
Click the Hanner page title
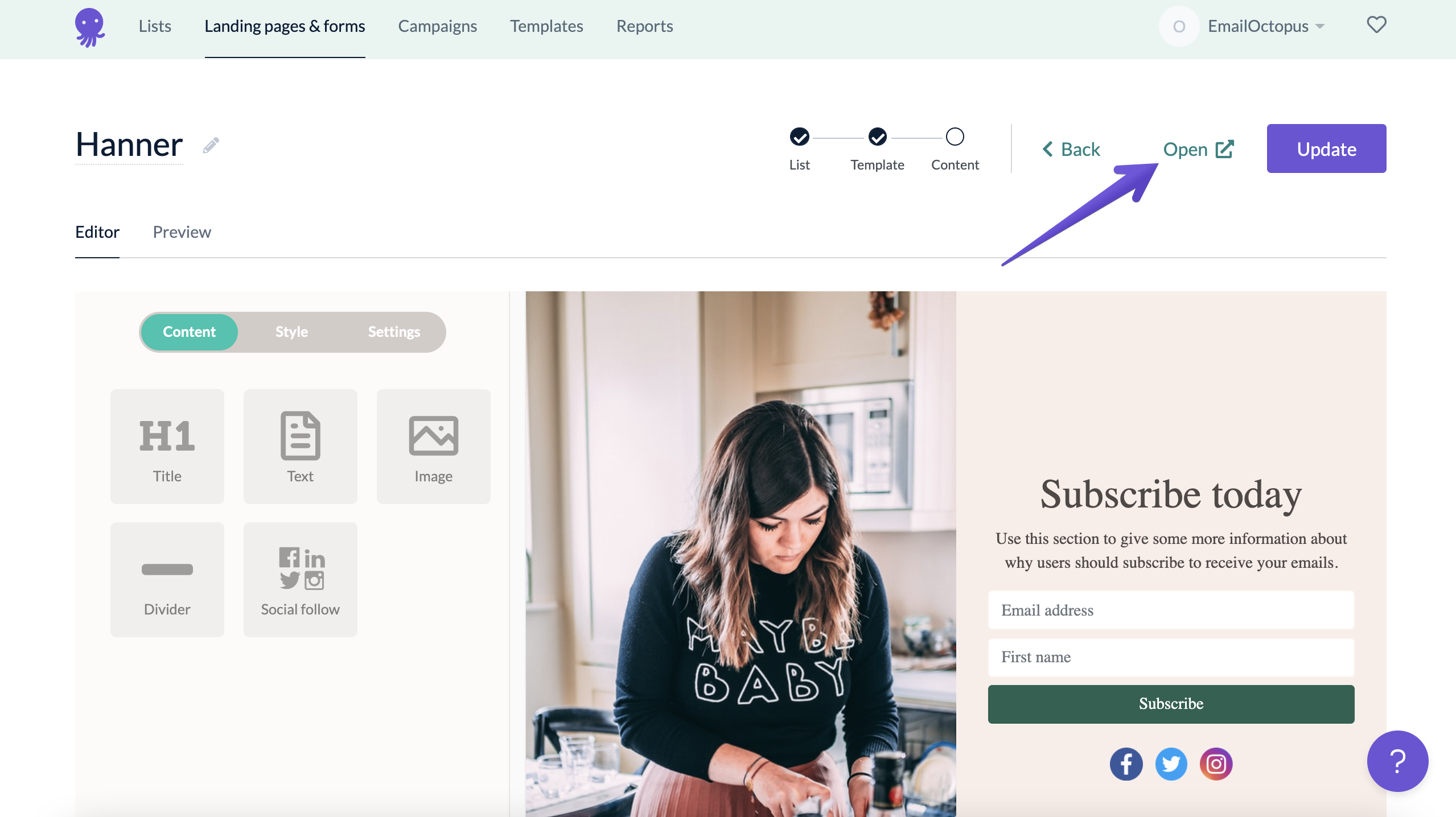click(x=129, y=145)
